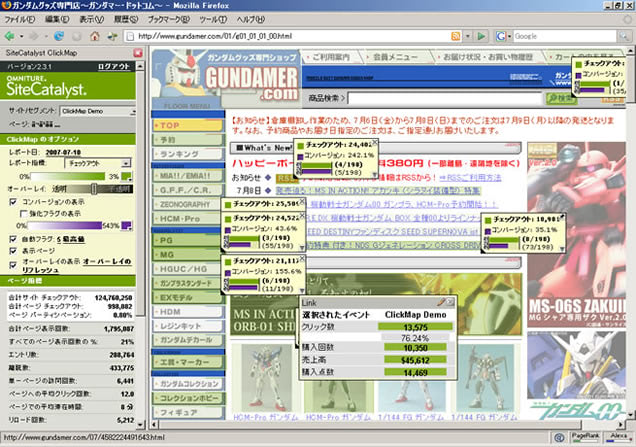Click the @ status bar icon

(559, 437)
